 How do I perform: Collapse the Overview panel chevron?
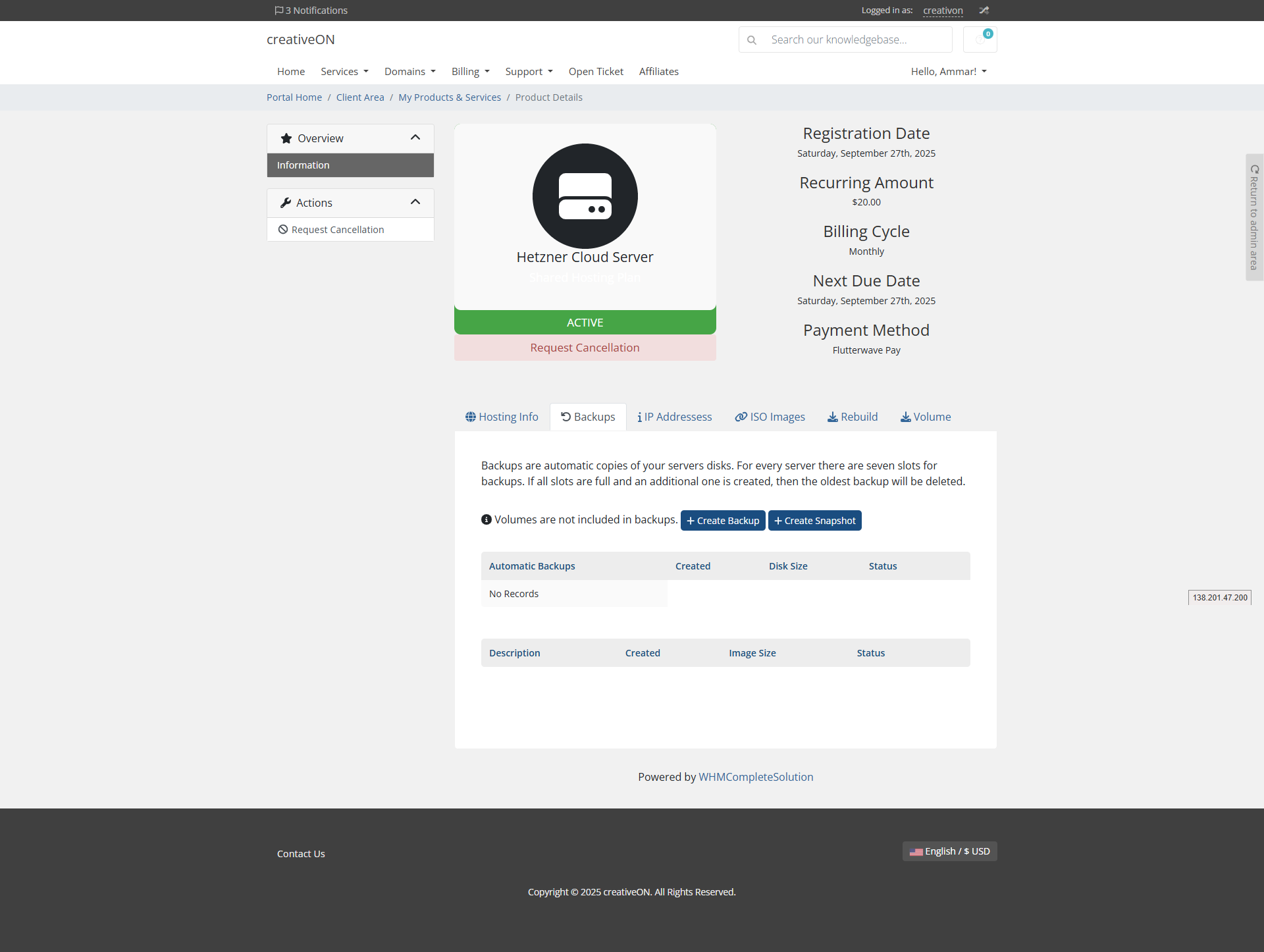coord(415,138)
